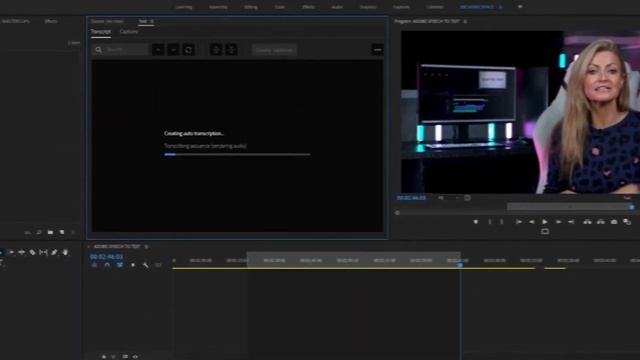
Task: Open the Program monitor zoom level dropdown
Action: (448, 198)
